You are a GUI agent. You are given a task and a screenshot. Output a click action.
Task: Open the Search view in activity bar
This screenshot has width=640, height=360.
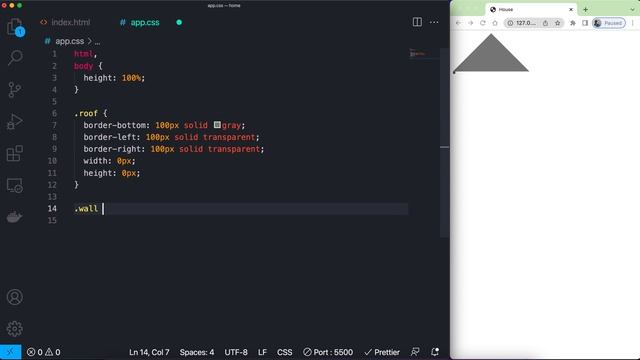click(15, 58)
